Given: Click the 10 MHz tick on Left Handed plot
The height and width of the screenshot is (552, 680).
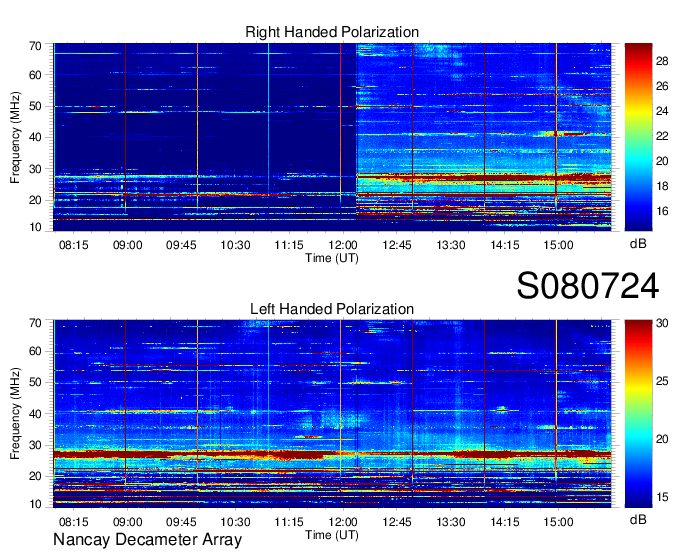Looking at the screenshot, I should 35,504.
